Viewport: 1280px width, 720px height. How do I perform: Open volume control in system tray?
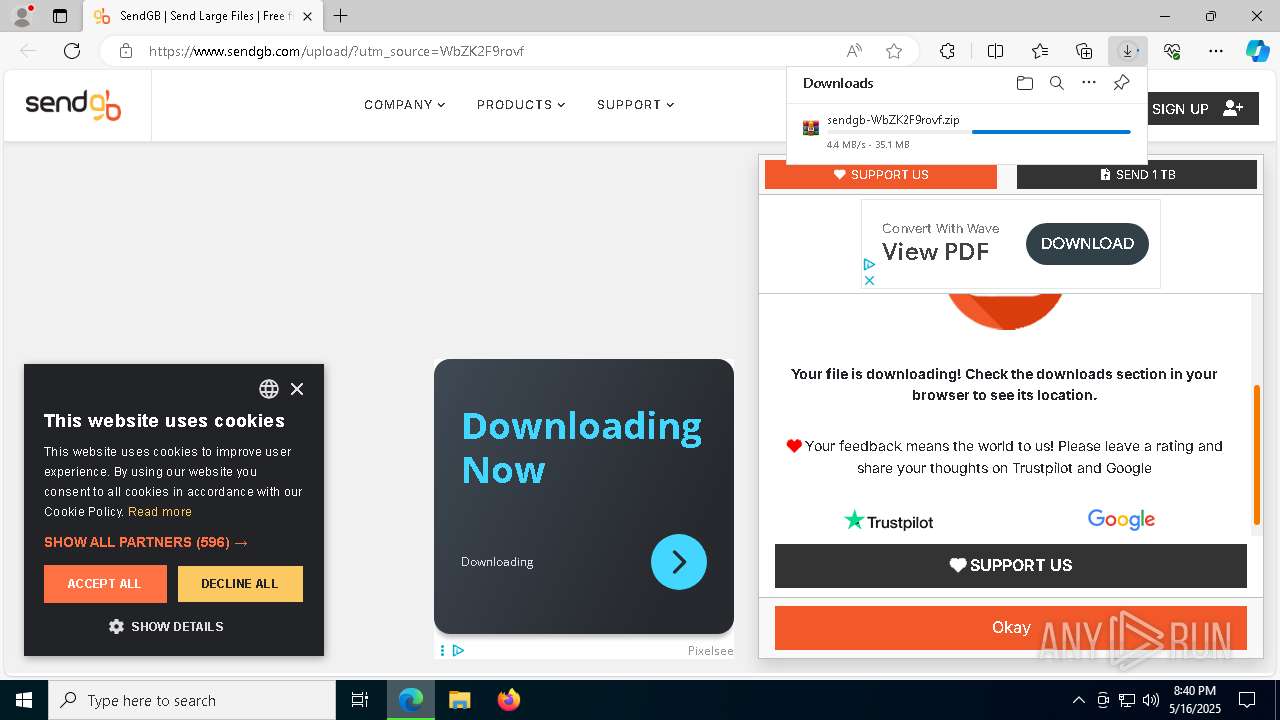[x=1151, y=700]
